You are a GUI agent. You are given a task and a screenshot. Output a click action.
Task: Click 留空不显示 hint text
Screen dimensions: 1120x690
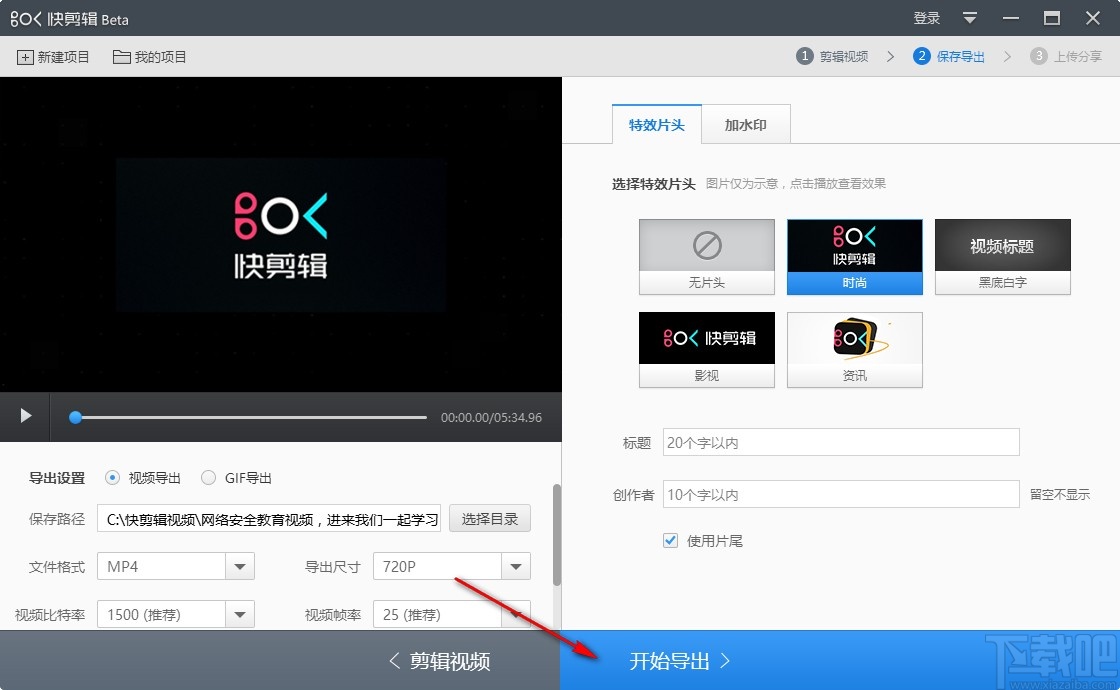click(1060, 494)
